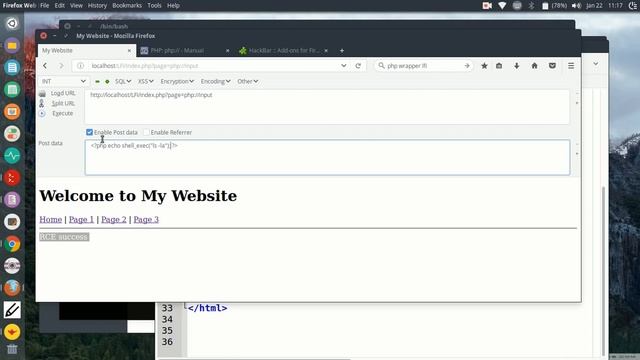Click the Bluetooth icon in top panel

pyautogui.click(x=531, y=6)
